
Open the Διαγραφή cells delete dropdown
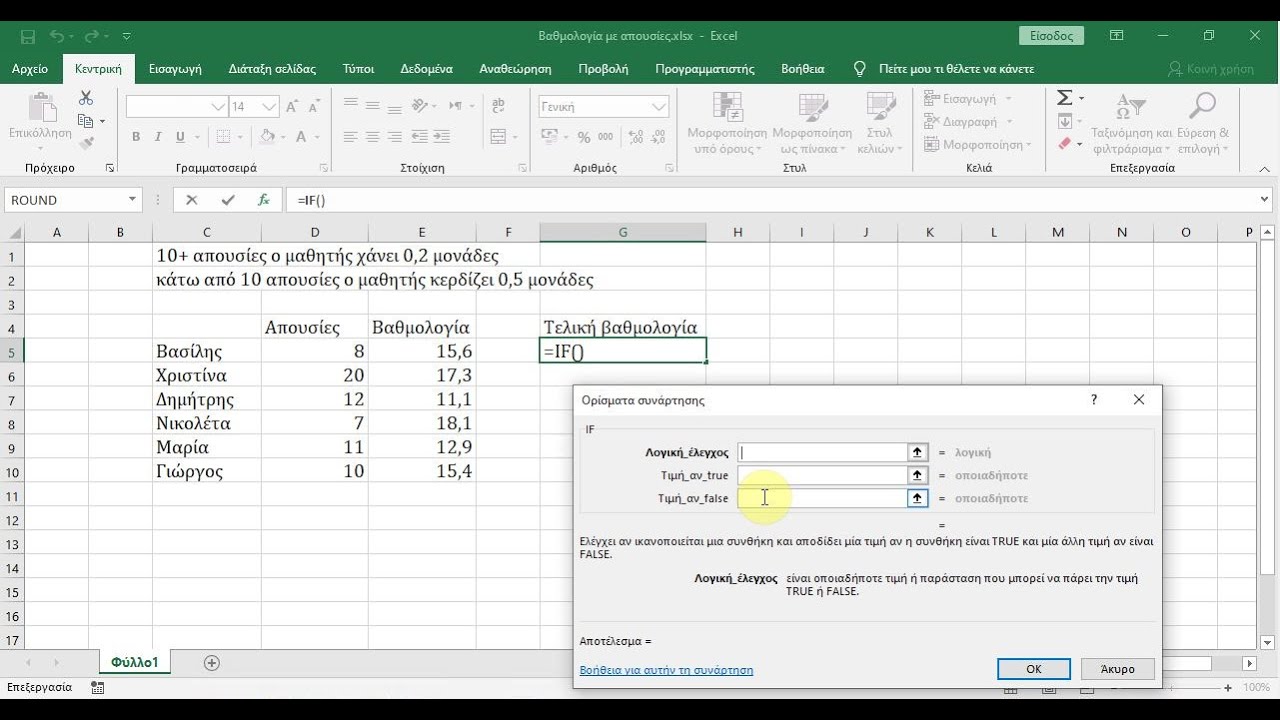(967, 121)
